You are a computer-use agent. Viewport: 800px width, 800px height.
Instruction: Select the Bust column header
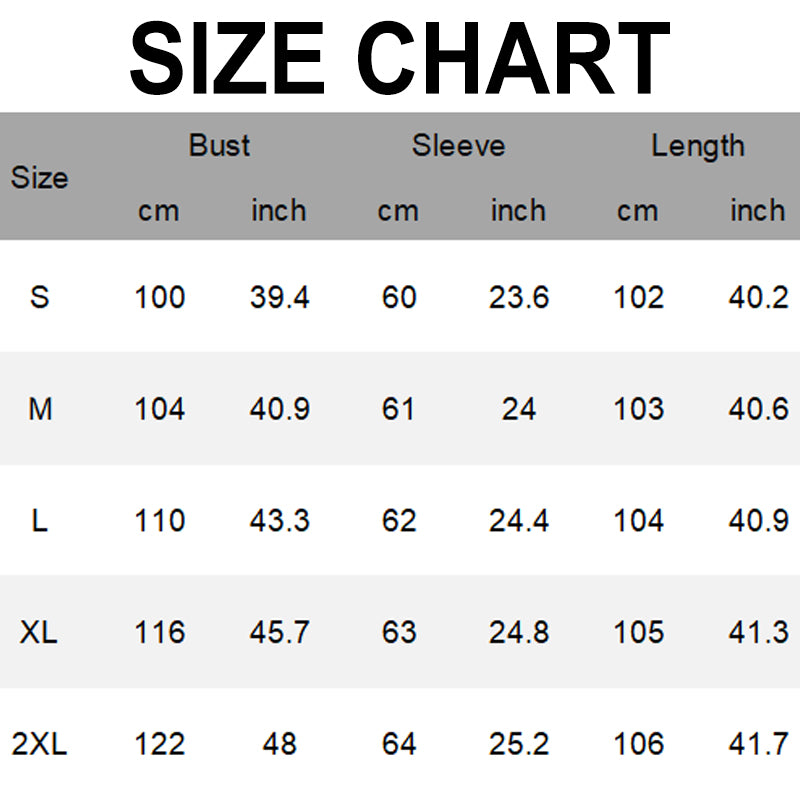tap(219, 146)
